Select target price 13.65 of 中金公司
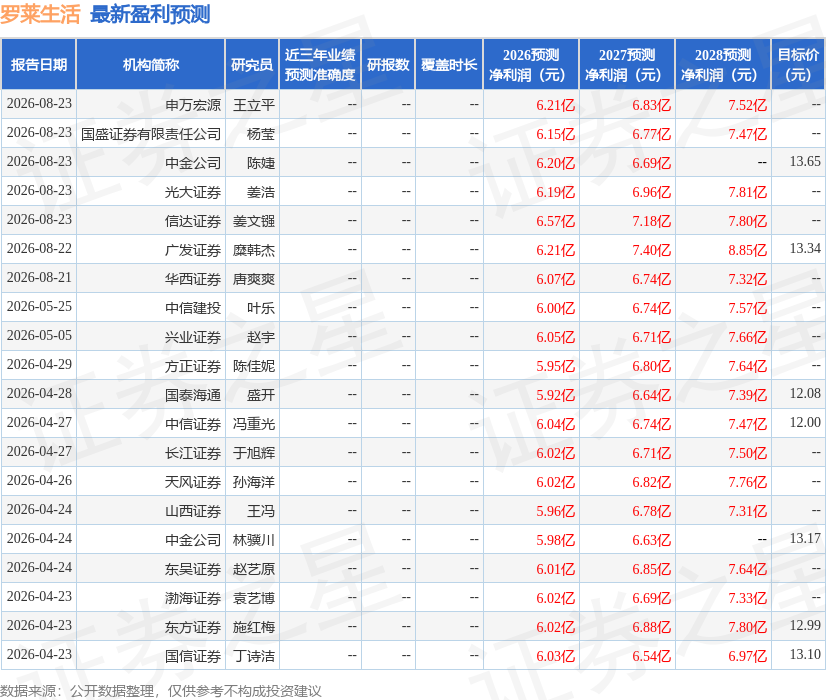This screenshot has height=700, width=826. (805, 161)
